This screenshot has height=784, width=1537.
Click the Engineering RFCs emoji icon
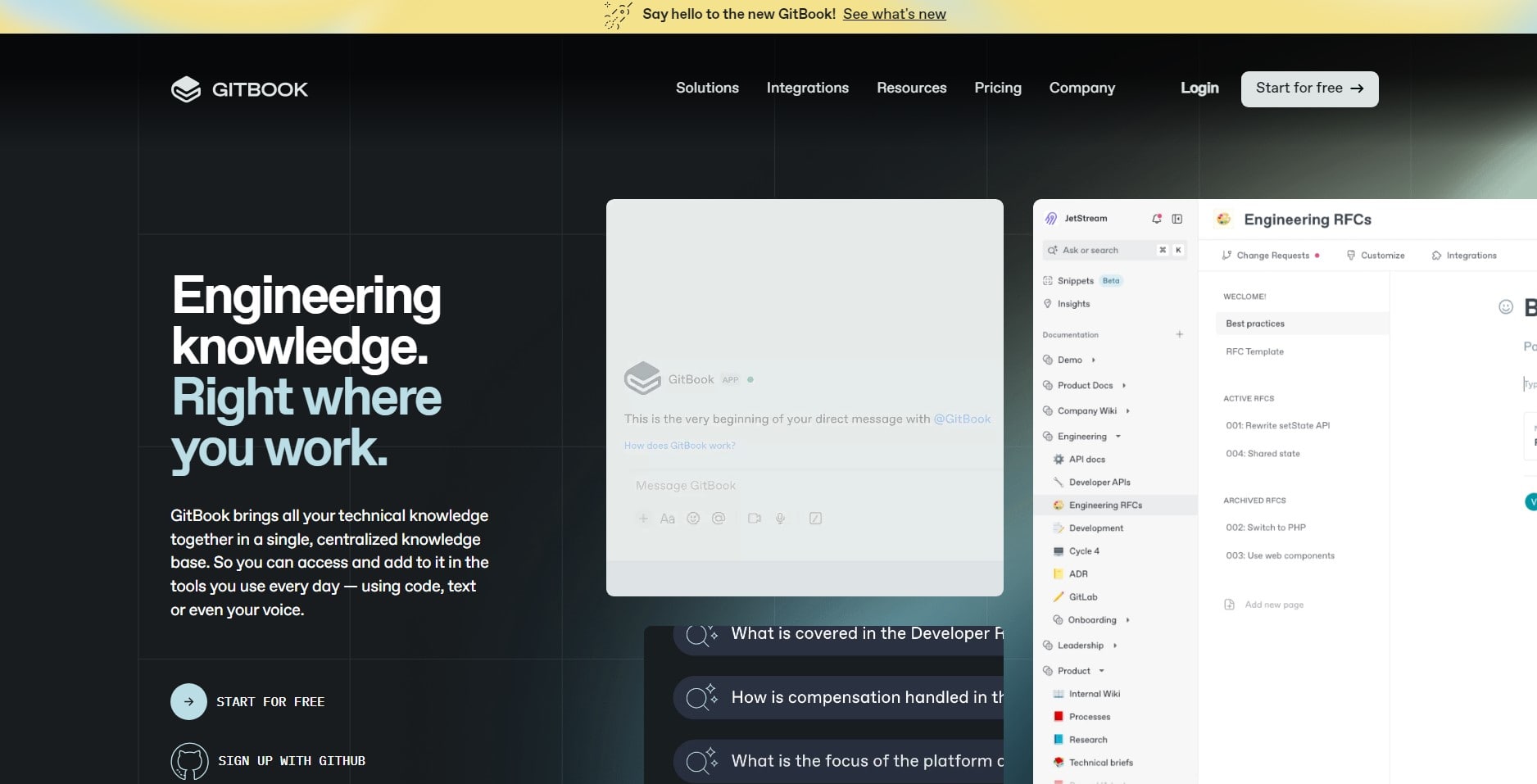click(1224, 220)
